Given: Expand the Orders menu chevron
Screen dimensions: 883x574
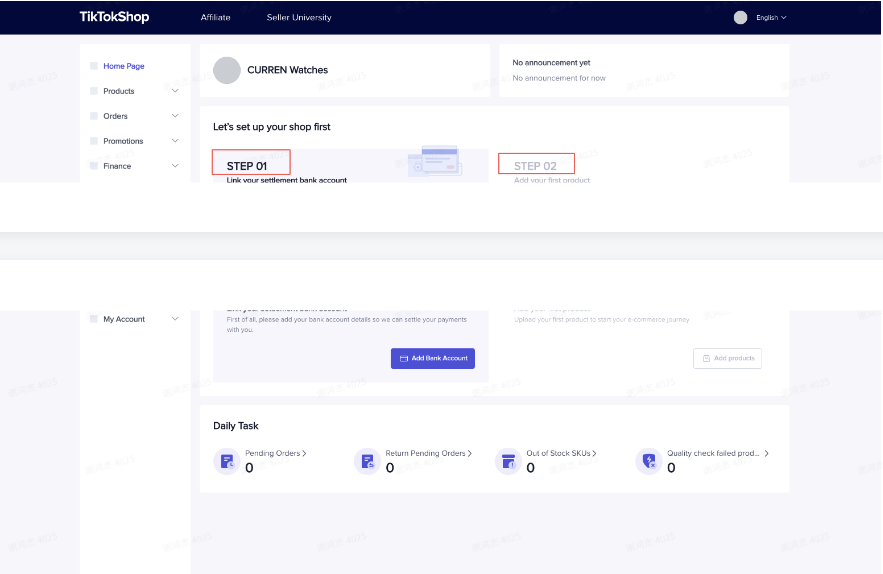Looking at the screenshot, I should pos(175,116).
